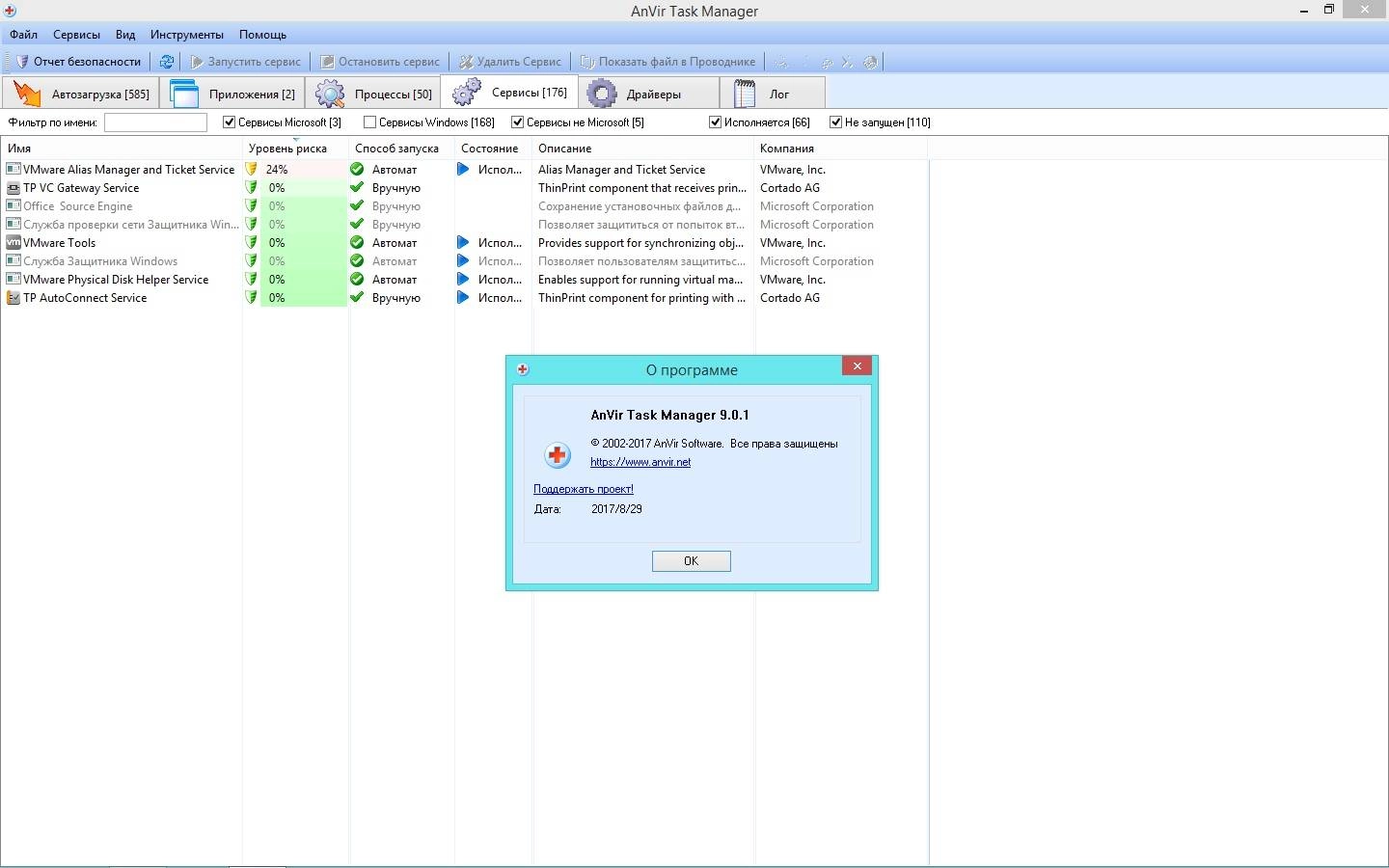Click running state arrow for VMware Tools
Screen dimensions: 1389x868
(463, 243)
